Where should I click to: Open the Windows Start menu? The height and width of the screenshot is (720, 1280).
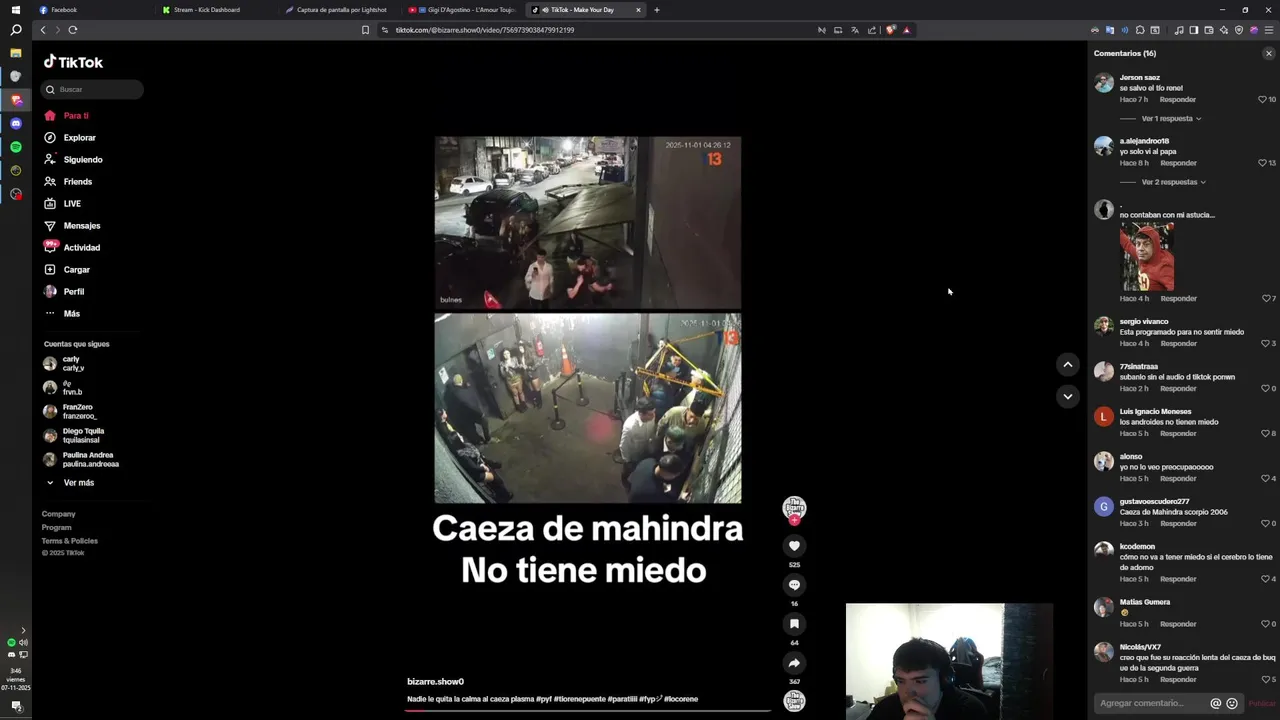[16, 10]
